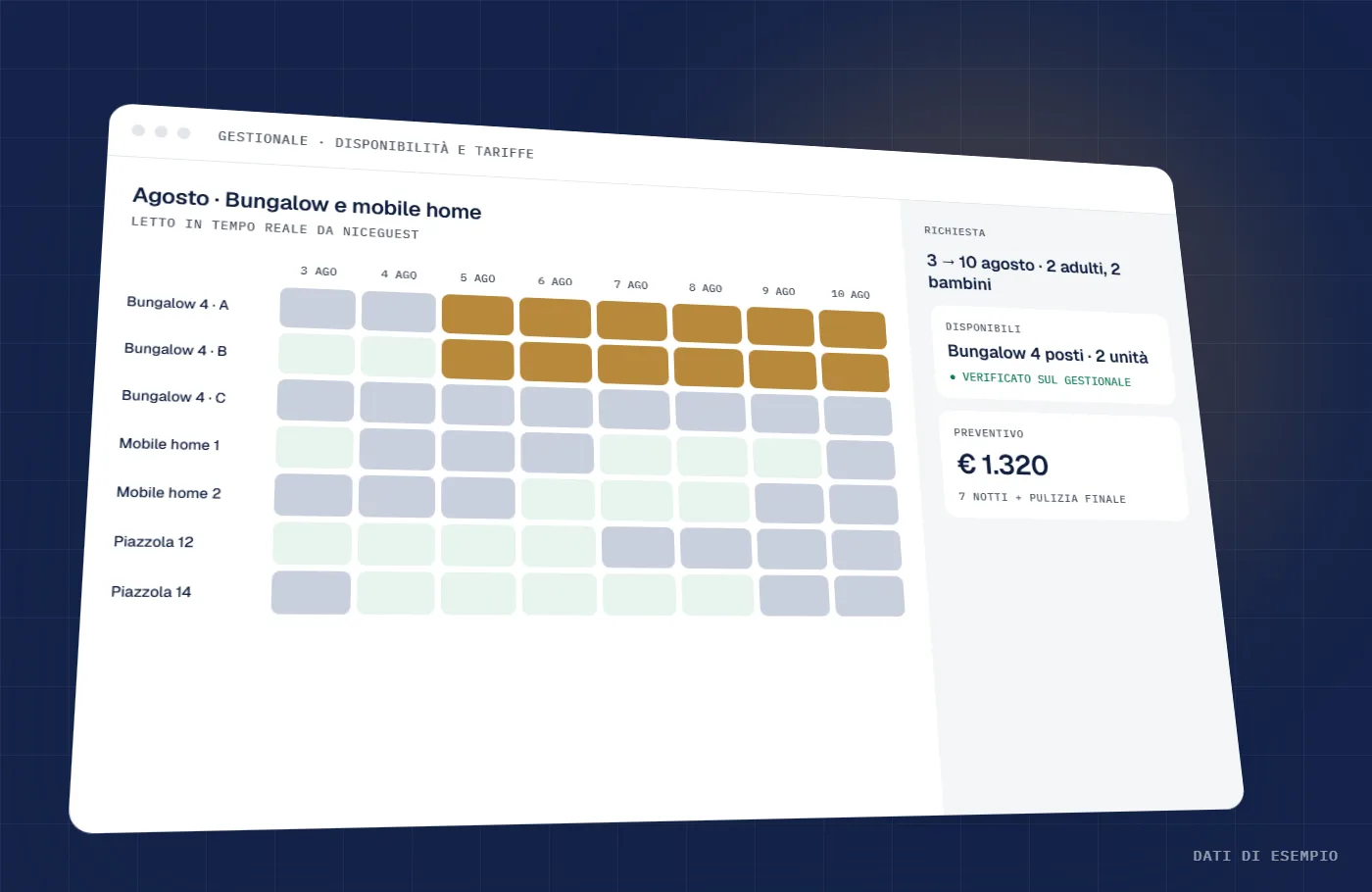The image size is (1372, 892).
Task: Click Bungalow 4 · B booked cell on 10 AGO
Action: [855, 372]
